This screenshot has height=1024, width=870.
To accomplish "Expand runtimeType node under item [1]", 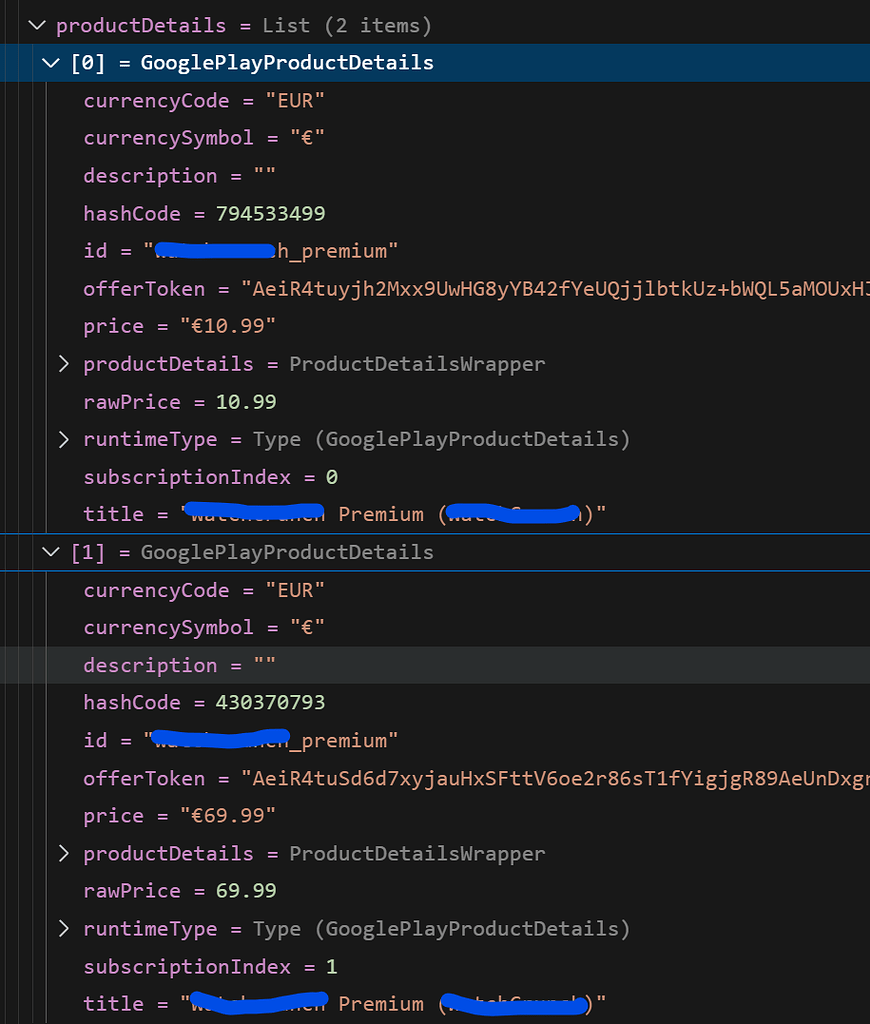I will [x=64, y=928].
